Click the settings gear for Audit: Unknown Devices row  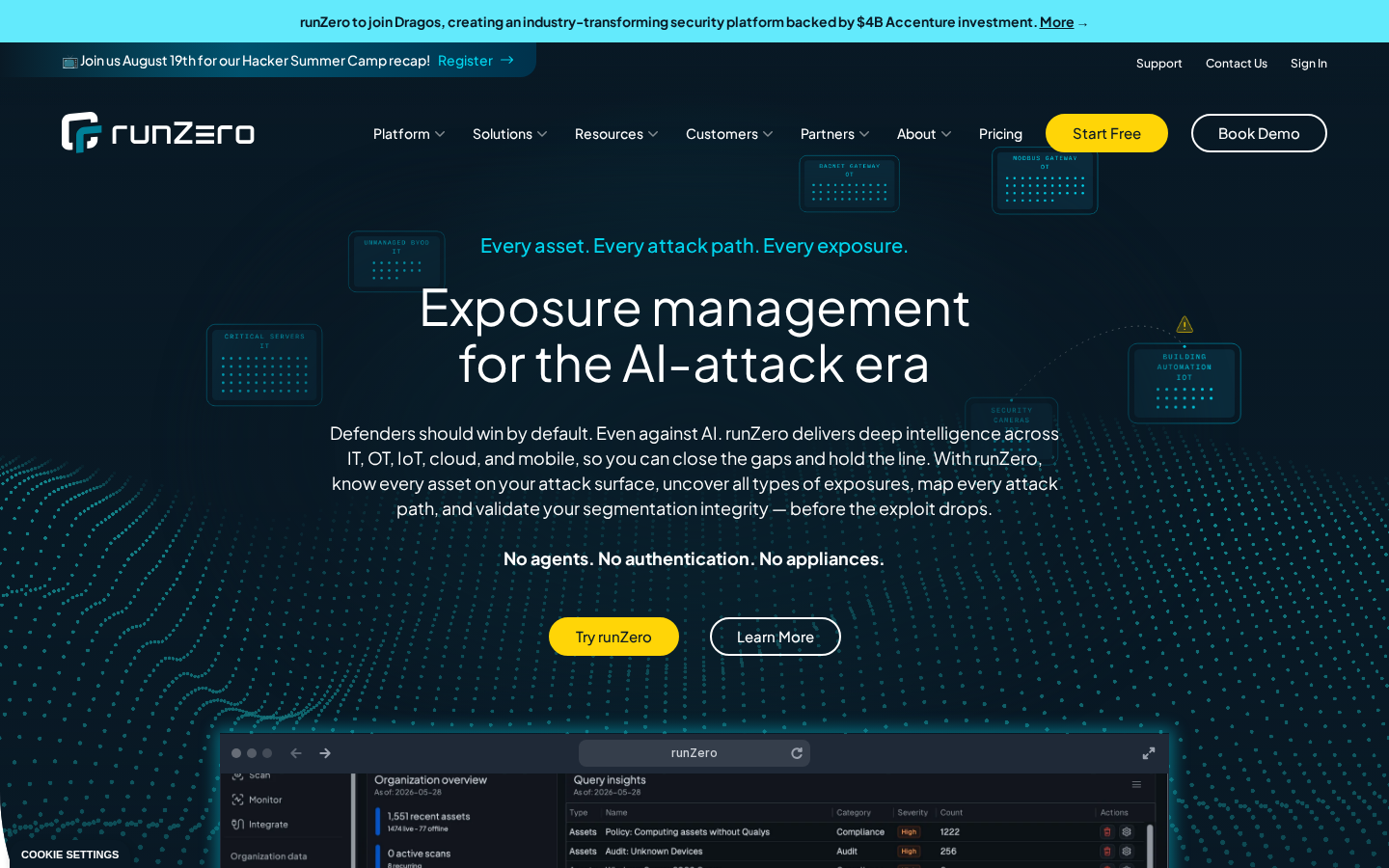pos(1126,852)
